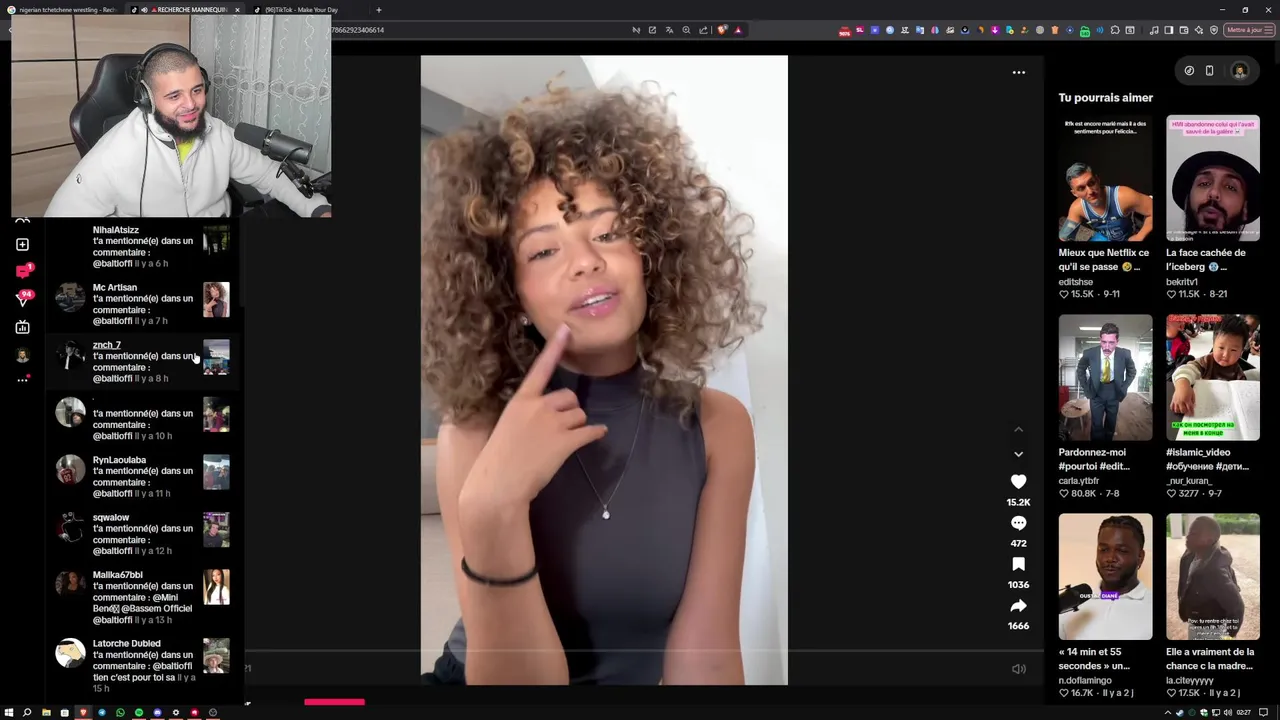The width and height of the screenshot is (1280, 720).
Task: Click the round coin icon at TikTok top right
Action: (1189, 71)
